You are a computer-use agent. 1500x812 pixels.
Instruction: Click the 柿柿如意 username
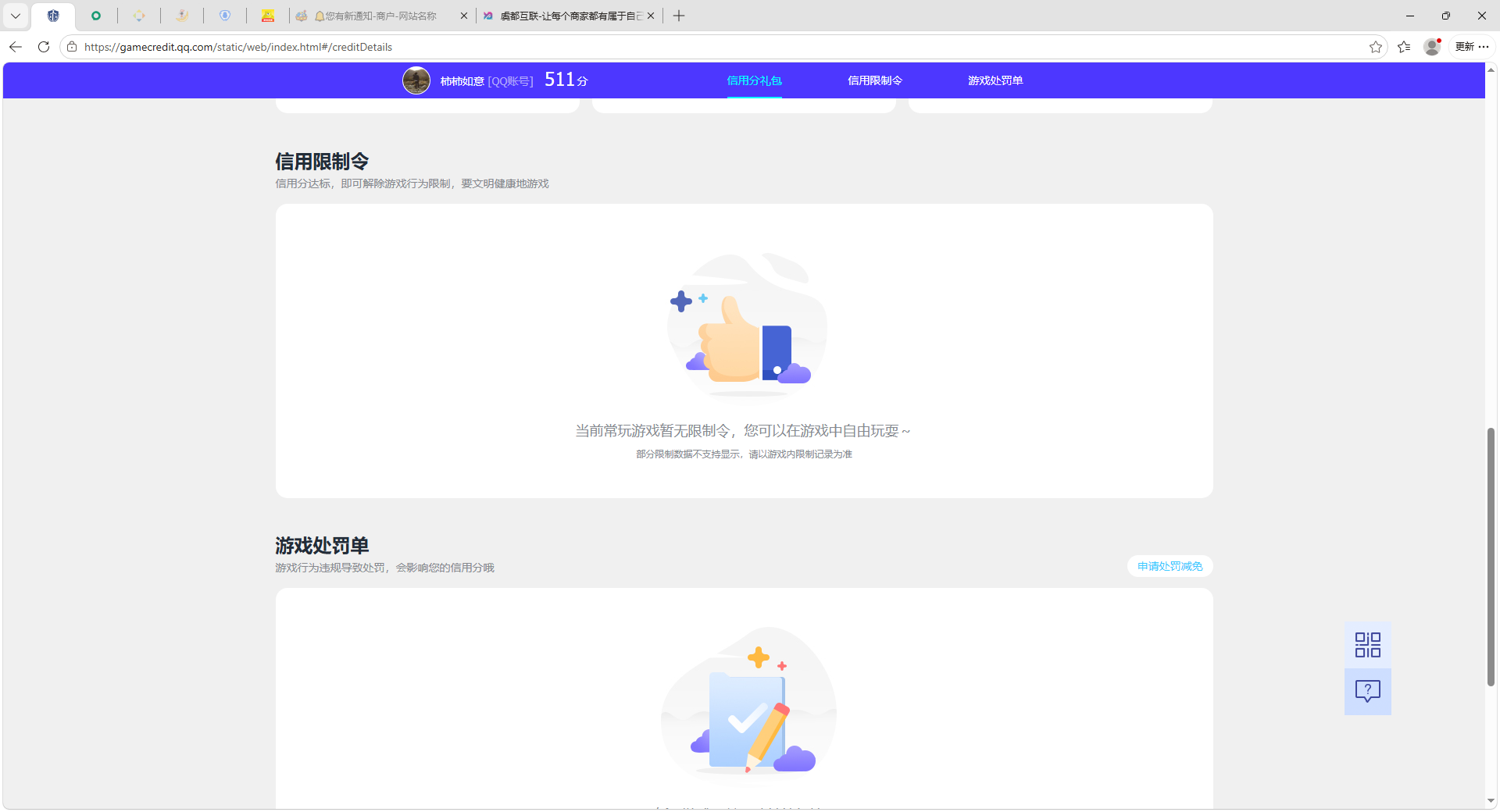click(x=462, y=81)
